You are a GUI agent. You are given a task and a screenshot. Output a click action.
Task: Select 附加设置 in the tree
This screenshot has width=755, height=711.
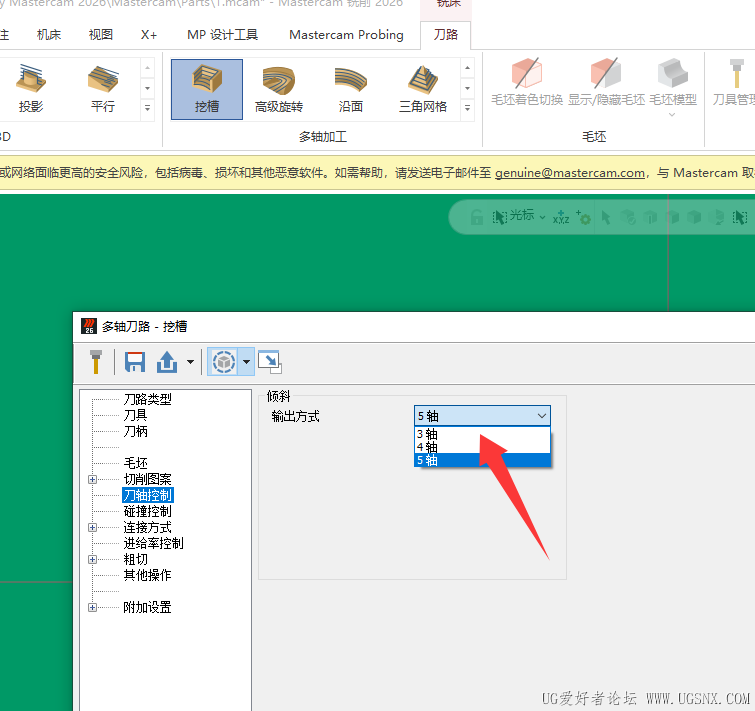click(x=147, y=608)
